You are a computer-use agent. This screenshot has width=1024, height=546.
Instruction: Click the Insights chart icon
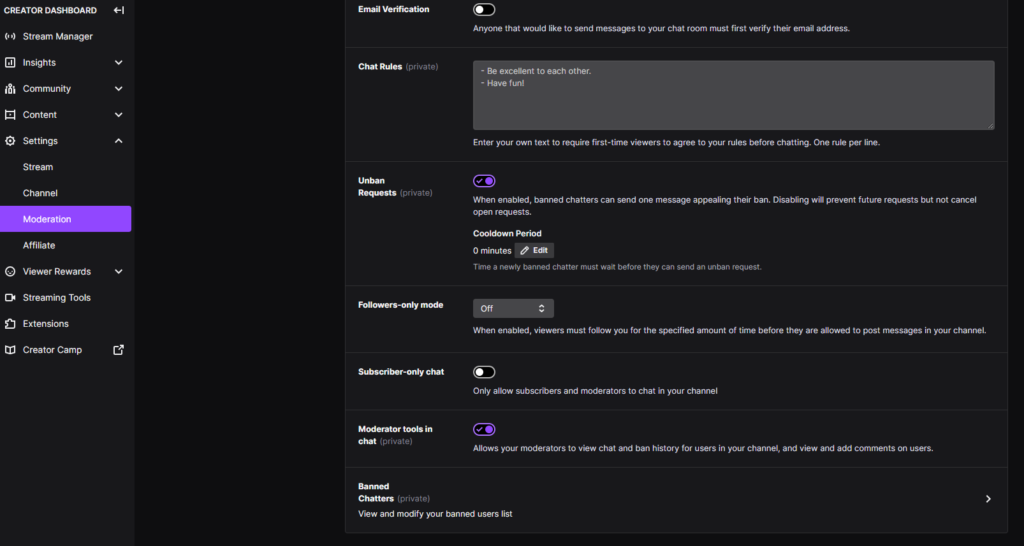pos(11,63)
